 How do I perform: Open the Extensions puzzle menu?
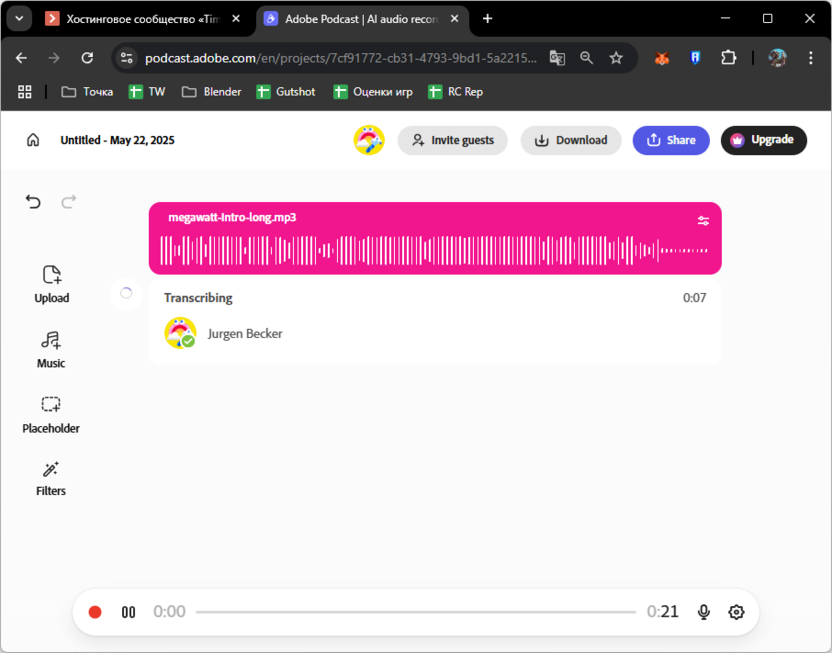pos(729,58)
